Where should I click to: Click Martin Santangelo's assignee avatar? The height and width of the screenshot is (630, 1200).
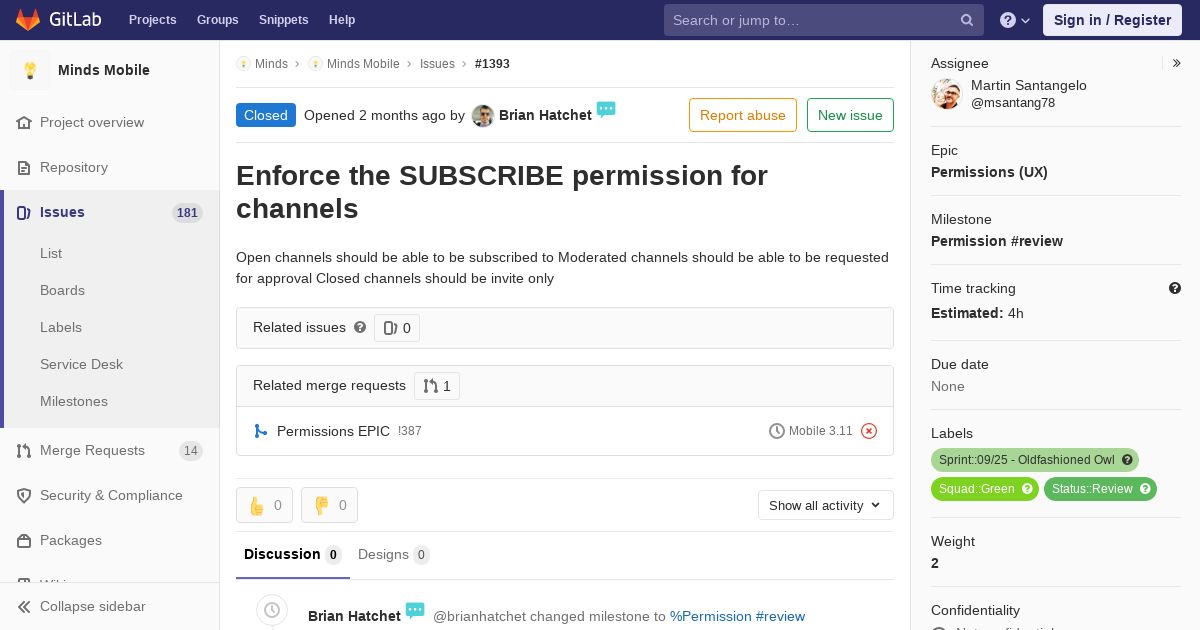pos(946,94)
